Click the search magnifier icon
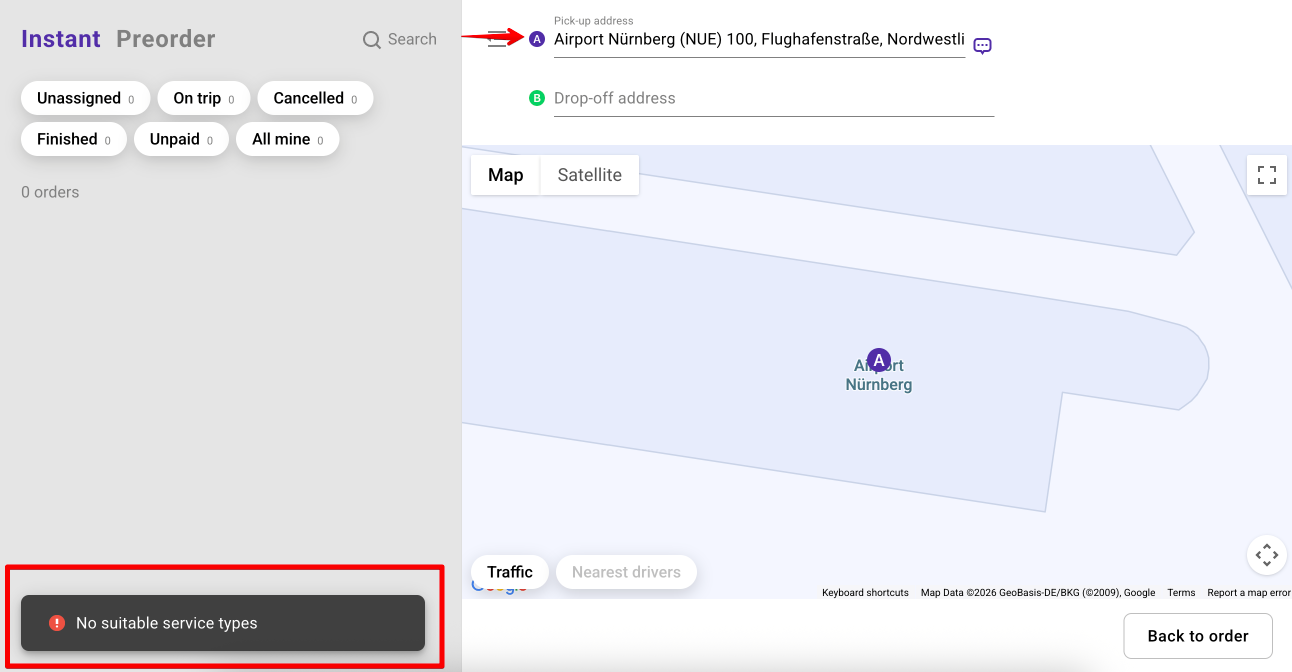 [x=371, y=40]
